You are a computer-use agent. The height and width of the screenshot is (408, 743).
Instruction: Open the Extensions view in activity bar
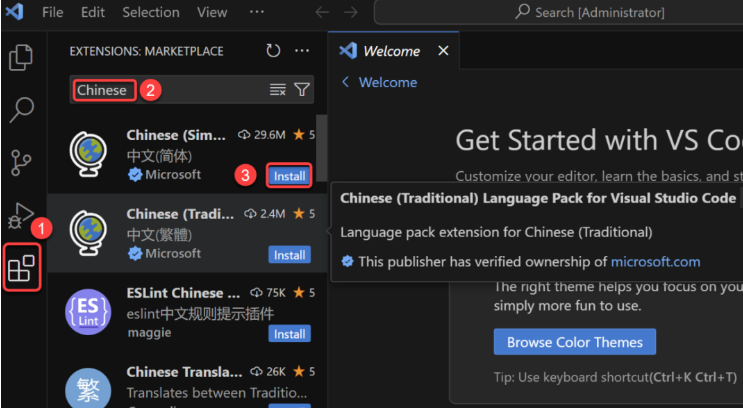(21, 268)
